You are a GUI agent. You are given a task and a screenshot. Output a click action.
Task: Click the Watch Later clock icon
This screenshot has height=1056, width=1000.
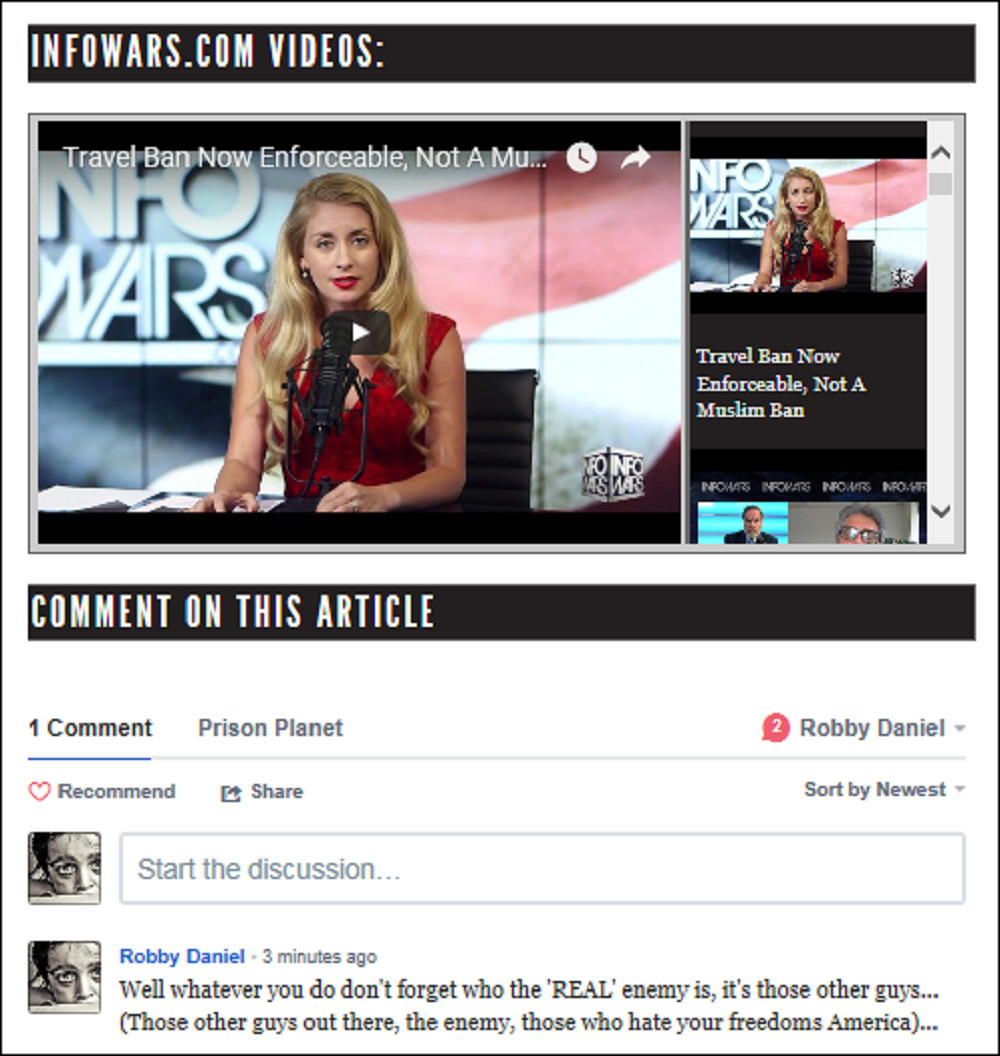[581, 157]
